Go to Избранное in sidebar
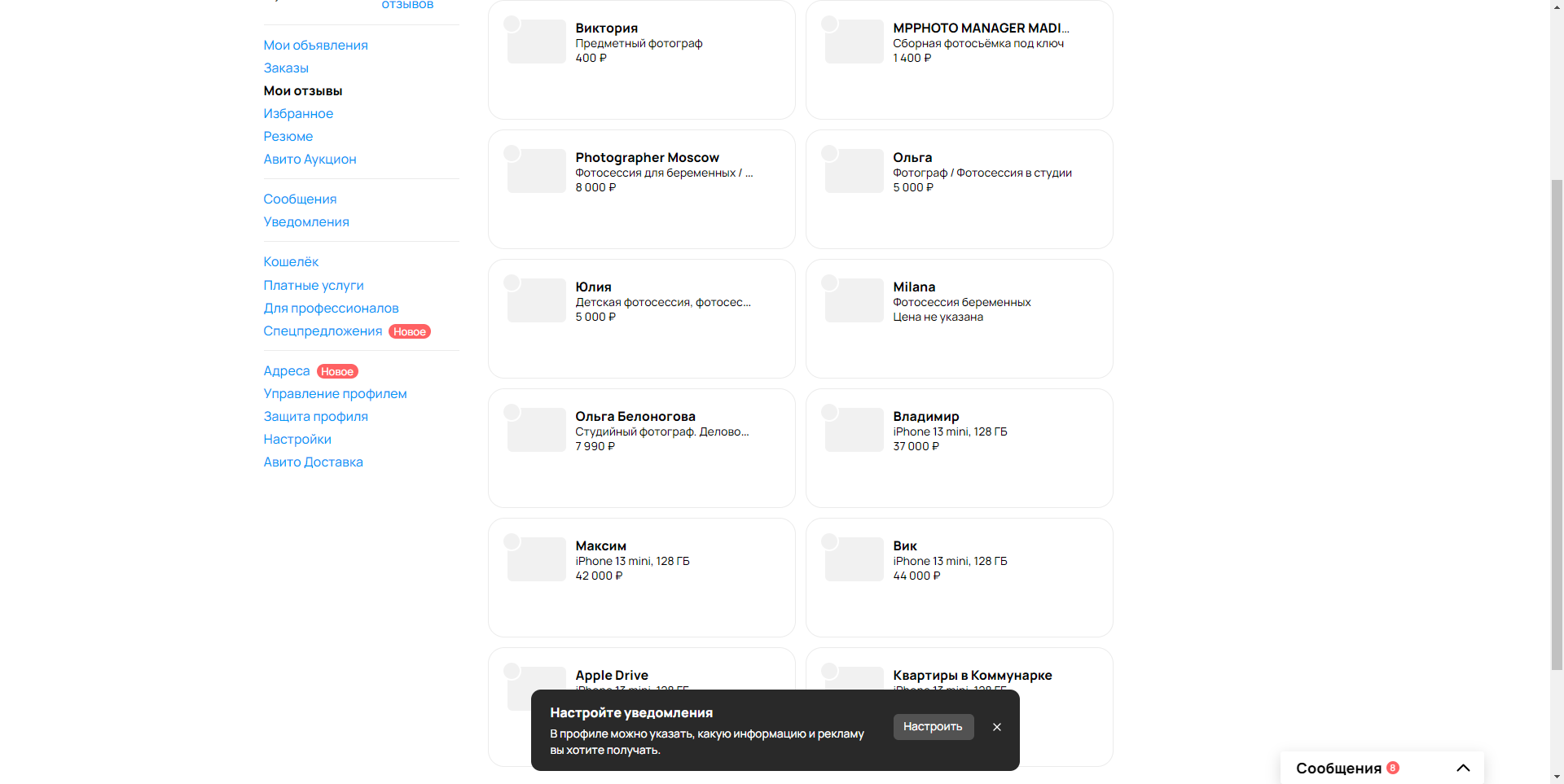 click(x=298, y=114)
